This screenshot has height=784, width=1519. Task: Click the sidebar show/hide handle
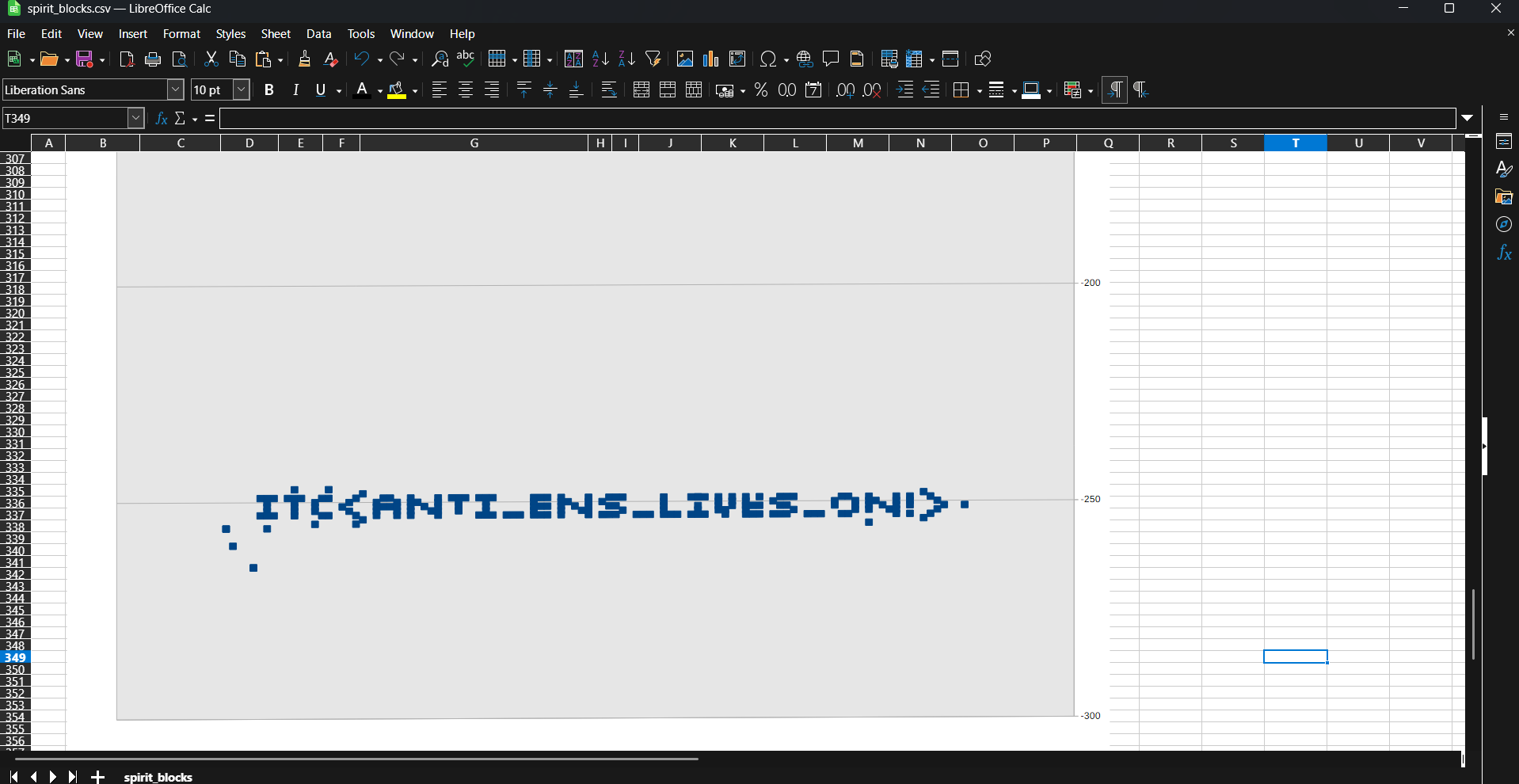(x=1485, y=446)
